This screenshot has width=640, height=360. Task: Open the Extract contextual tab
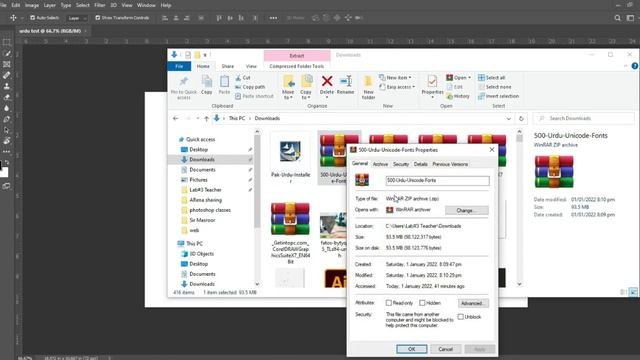297,56
